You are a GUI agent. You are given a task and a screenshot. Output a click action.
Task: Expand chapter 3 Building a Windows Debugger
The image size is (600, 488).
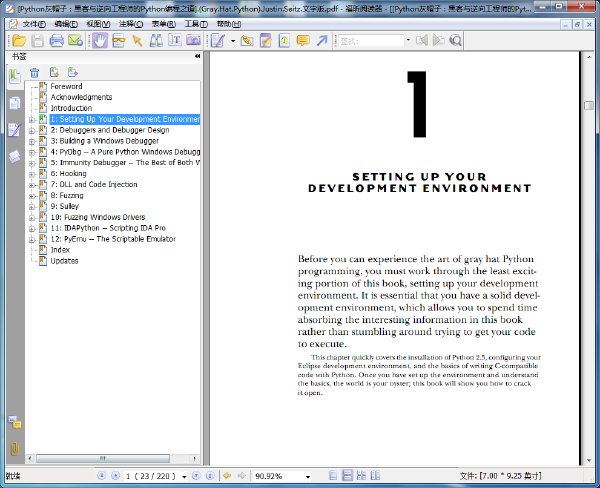(x=32, y=141)
